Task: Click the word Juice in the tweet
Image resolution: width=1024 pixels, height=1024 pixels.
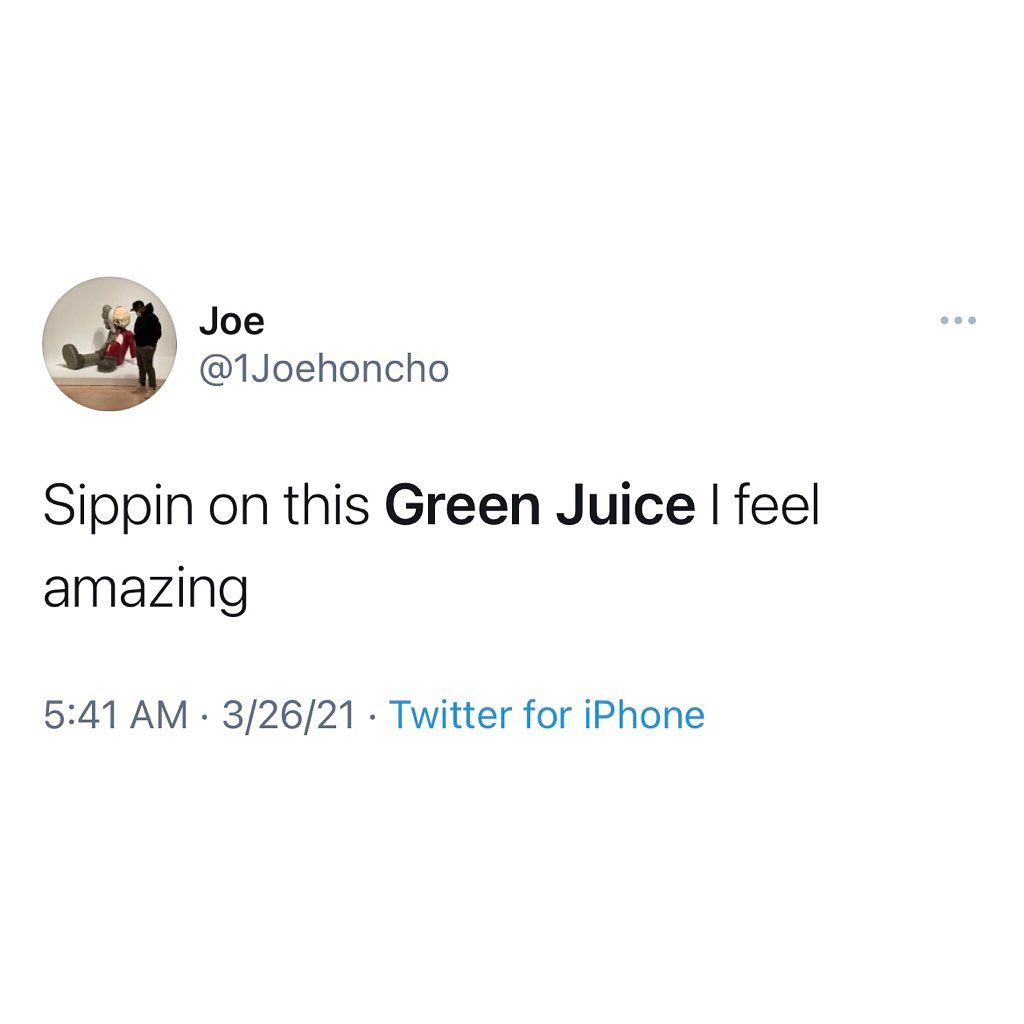Action: click(x=626, y=505)
